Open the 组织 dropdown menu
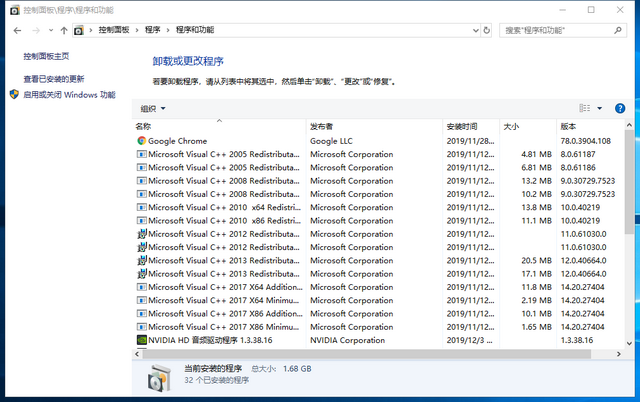The height and width of the screenshot is (402, 640). (x=153, y=109)
